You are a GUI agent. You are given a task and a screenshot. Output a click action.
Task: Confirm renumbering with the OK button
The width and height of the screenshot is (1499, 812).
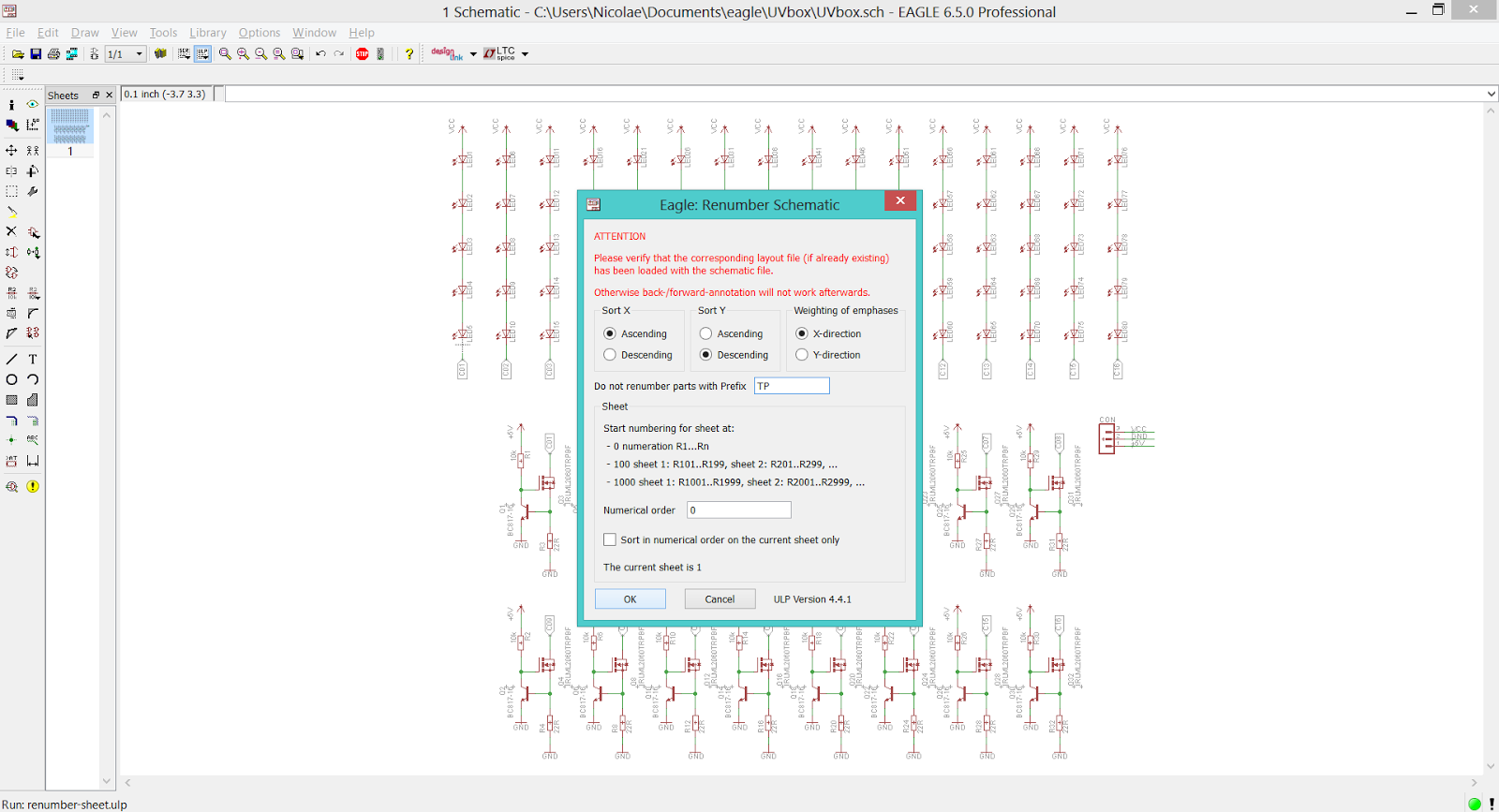[x=631, y=599]
